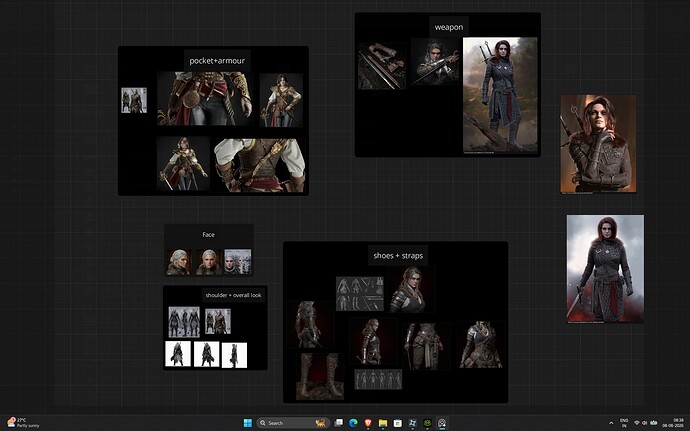Select the side-view armored woman image
This screenshot has width=690, height=431.
pos(373,342)
